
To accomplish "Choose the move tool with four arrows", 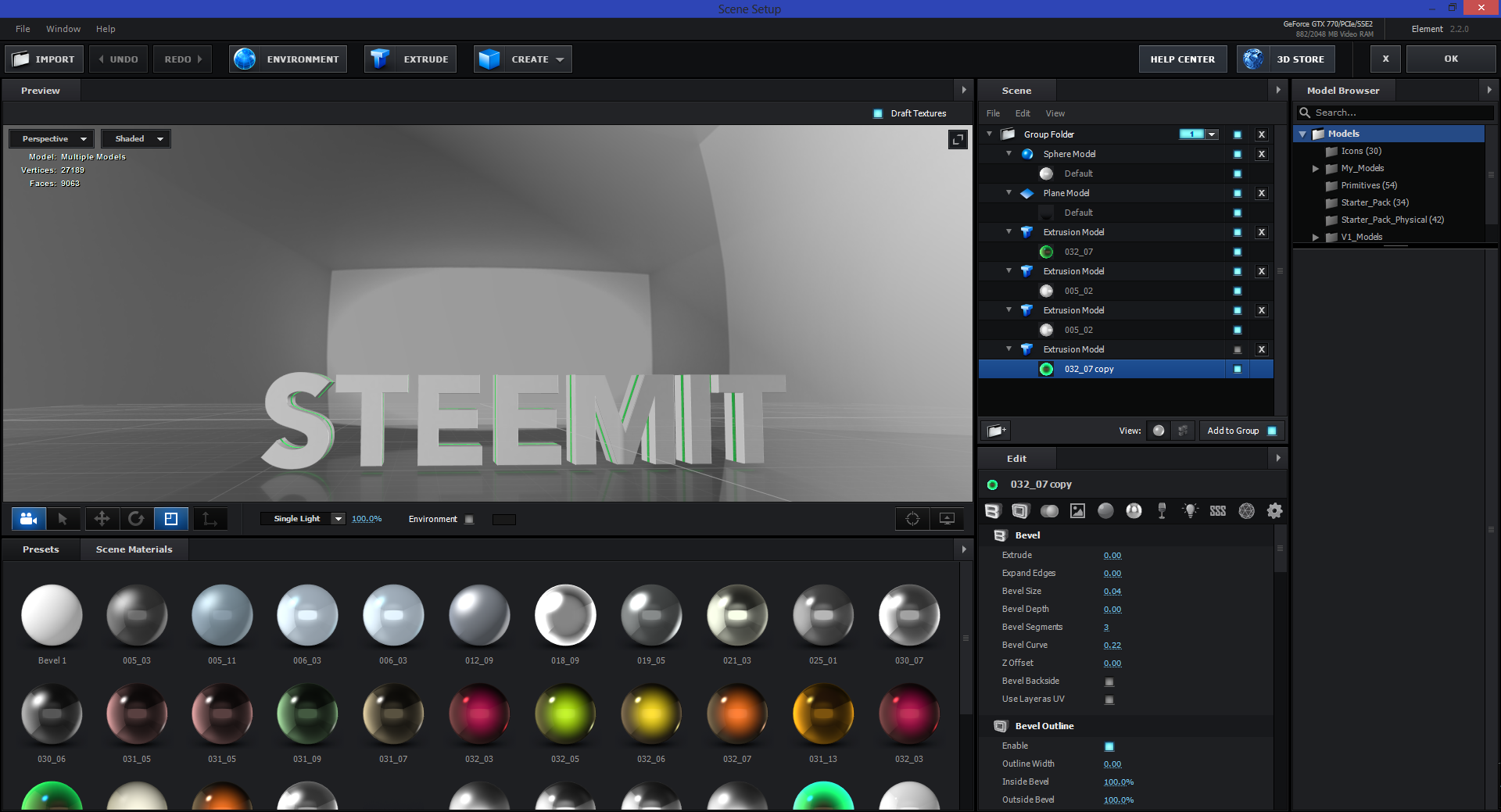I will click(x=102, y=519).
